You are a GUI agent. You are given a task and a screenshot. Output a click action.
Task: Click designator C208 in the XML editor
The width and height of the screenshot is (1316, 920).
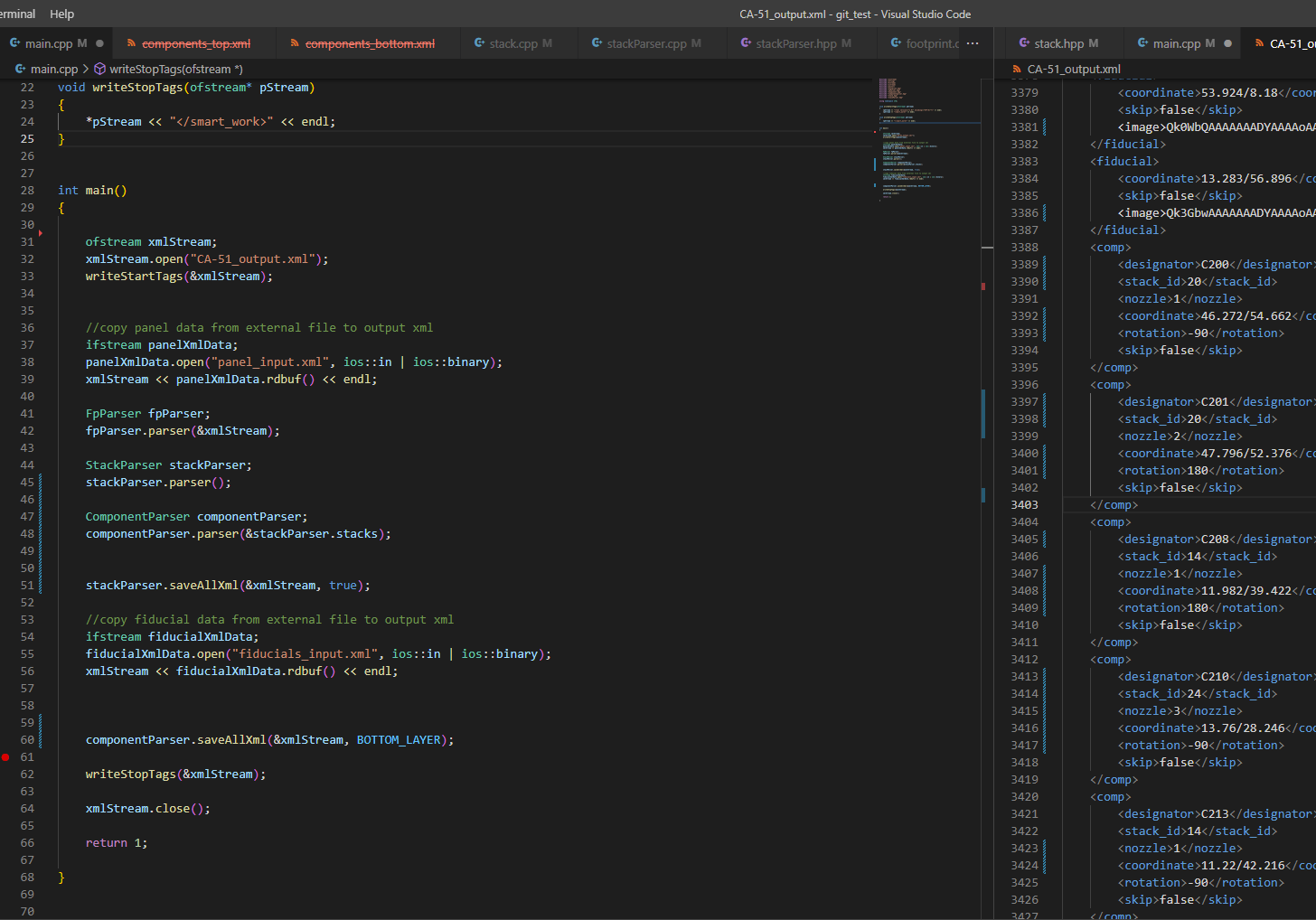click(1215, 539)
